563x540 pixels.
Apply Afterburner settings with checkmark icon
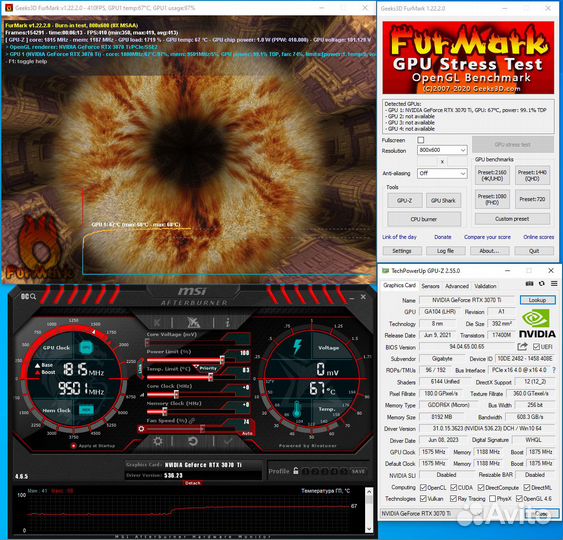pos(228,441)
